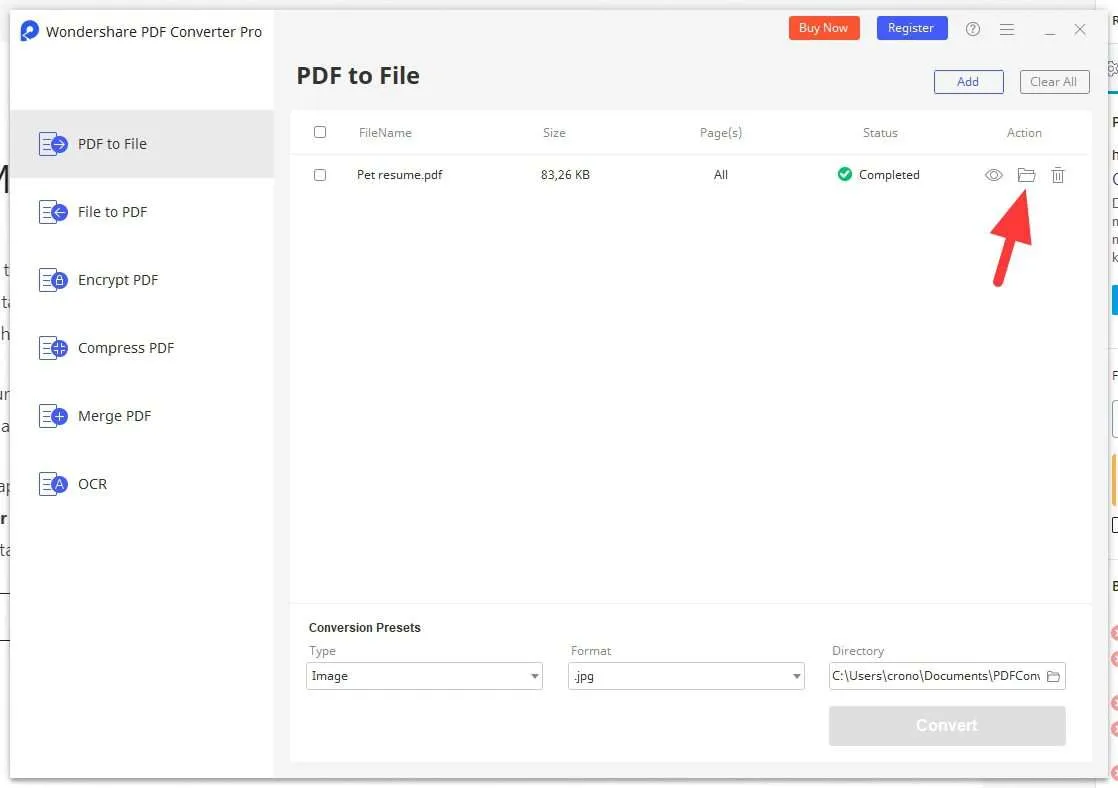Click the File to PDF sidebar icon

coord(53,212)
